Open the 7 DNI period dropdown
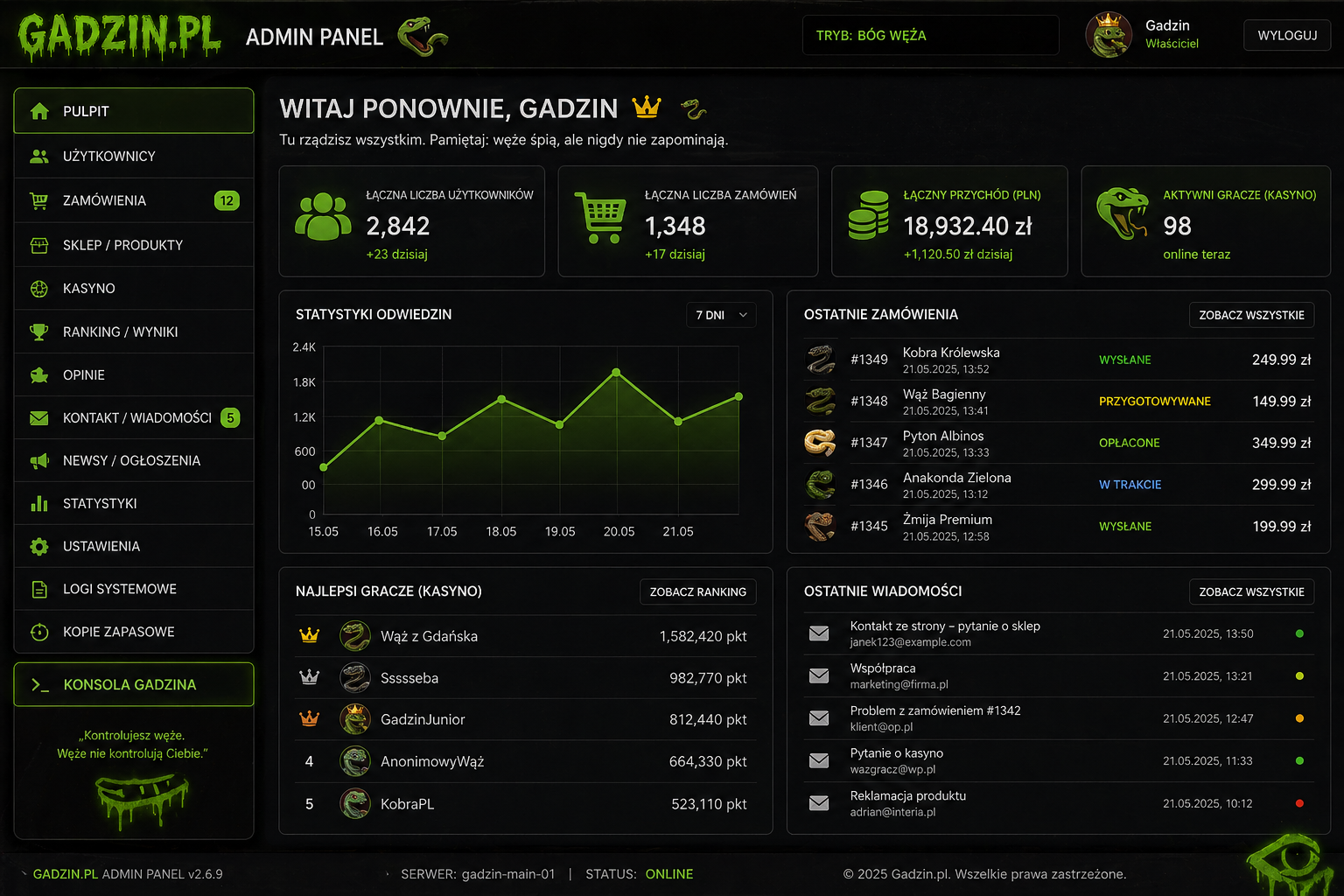 tap(720, 315)
